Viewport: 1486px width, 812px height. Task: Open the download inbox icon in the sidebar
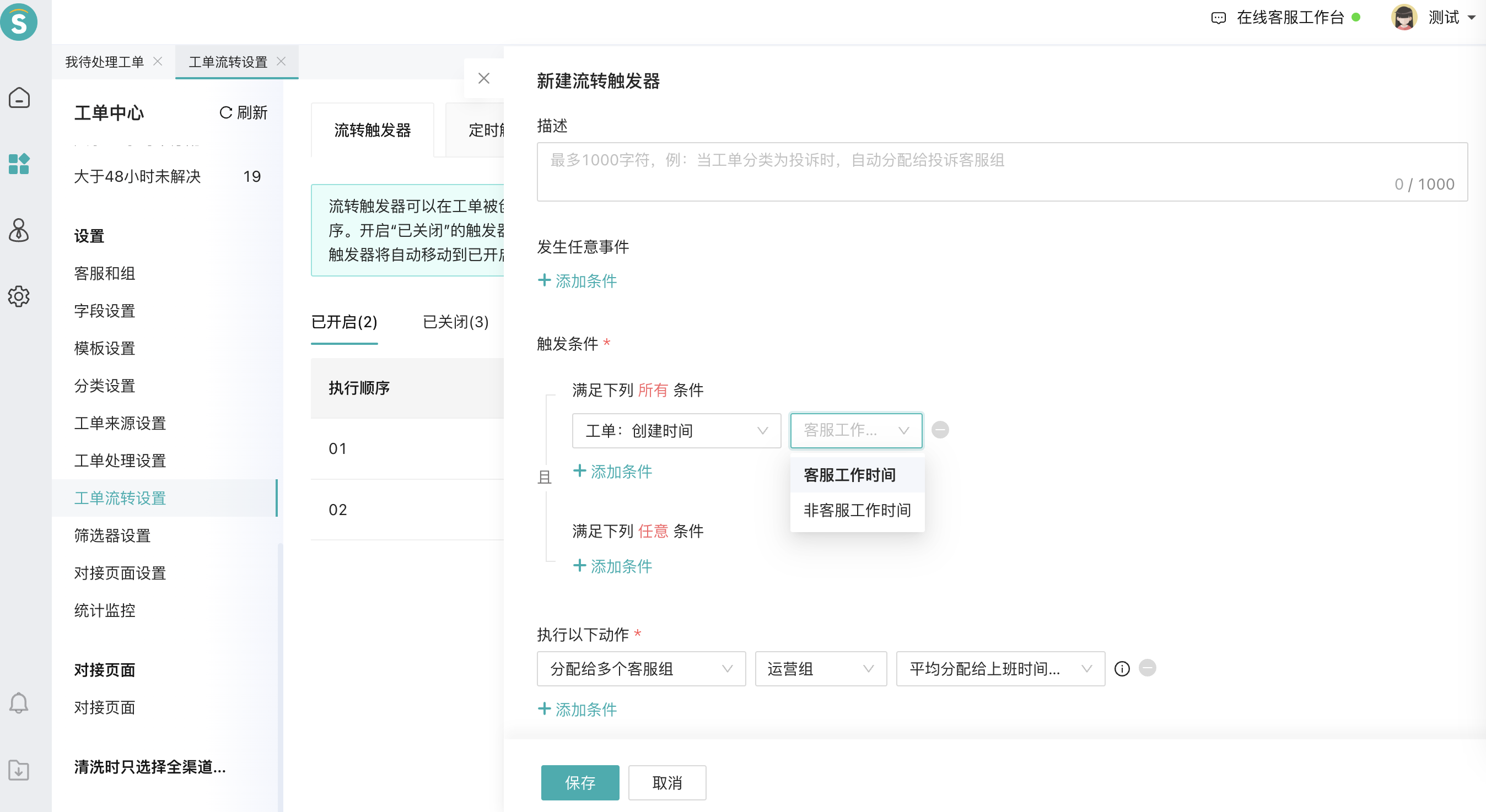click(19, 770)
